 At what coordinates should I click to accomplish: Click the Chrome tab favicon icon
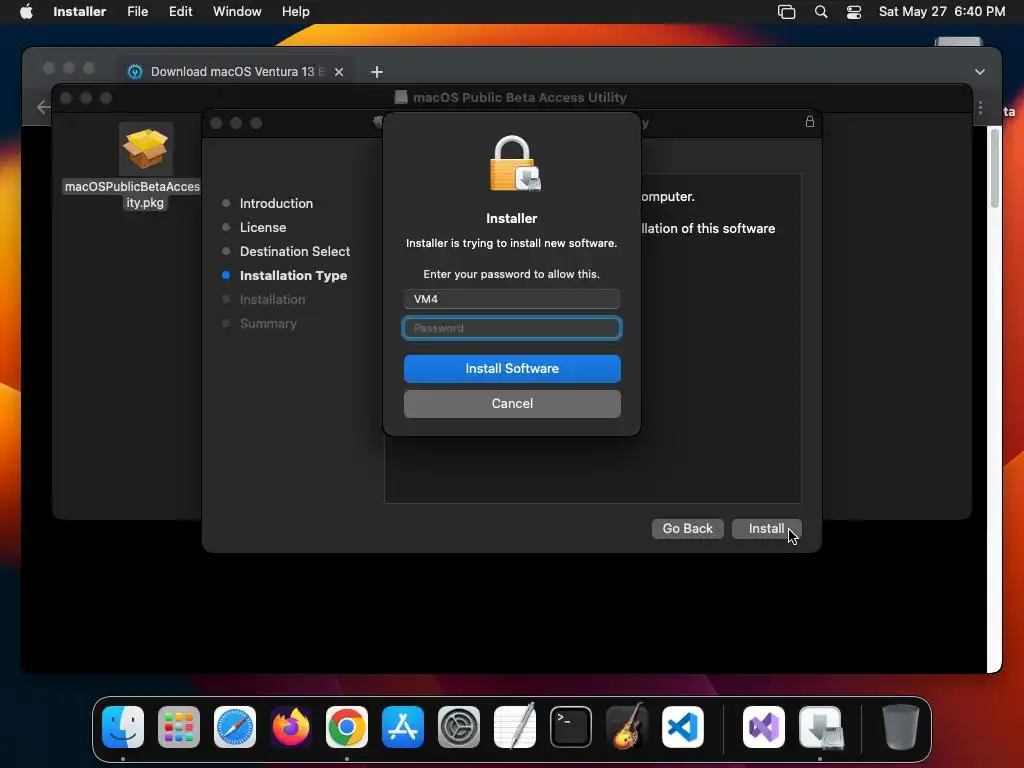[x=135, y=72]
